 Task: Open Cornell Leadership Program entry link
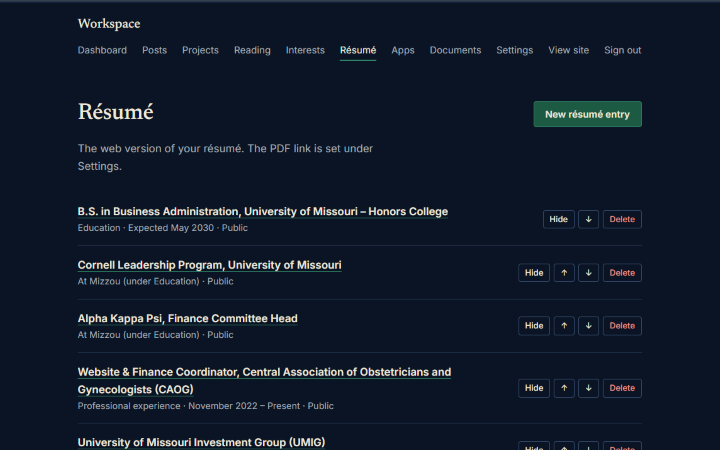click(209, 265)
